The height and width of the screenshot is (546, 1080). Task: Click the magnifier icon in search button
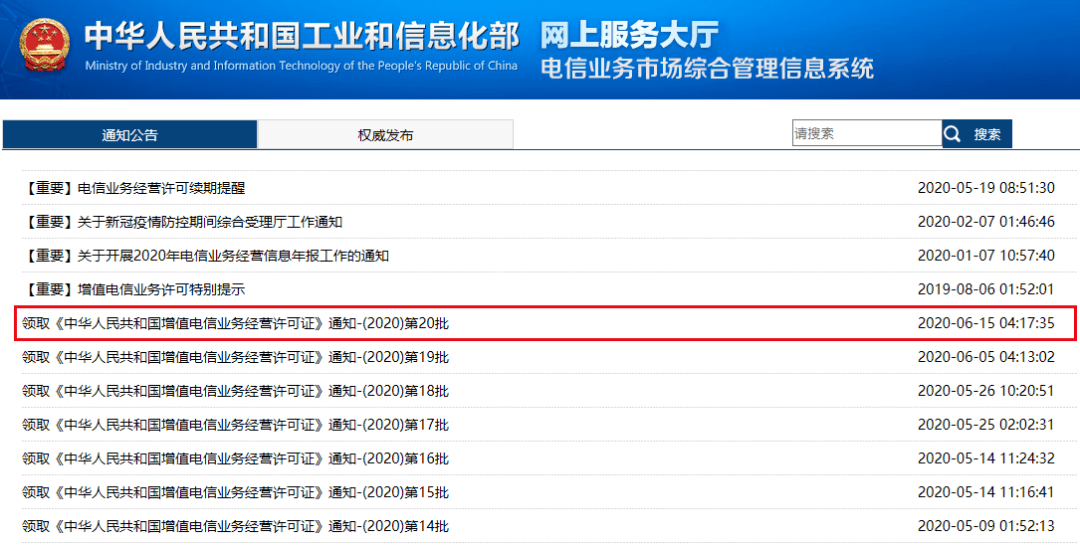(x=953, y=134)
